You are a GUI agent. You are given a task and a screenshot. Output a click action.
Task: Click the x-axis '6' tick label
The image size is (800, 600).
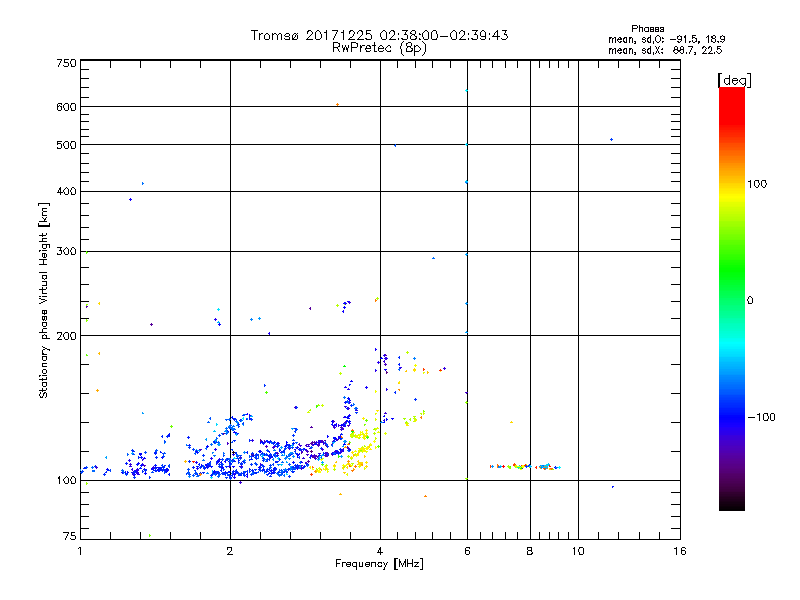(x=467, y=551)
